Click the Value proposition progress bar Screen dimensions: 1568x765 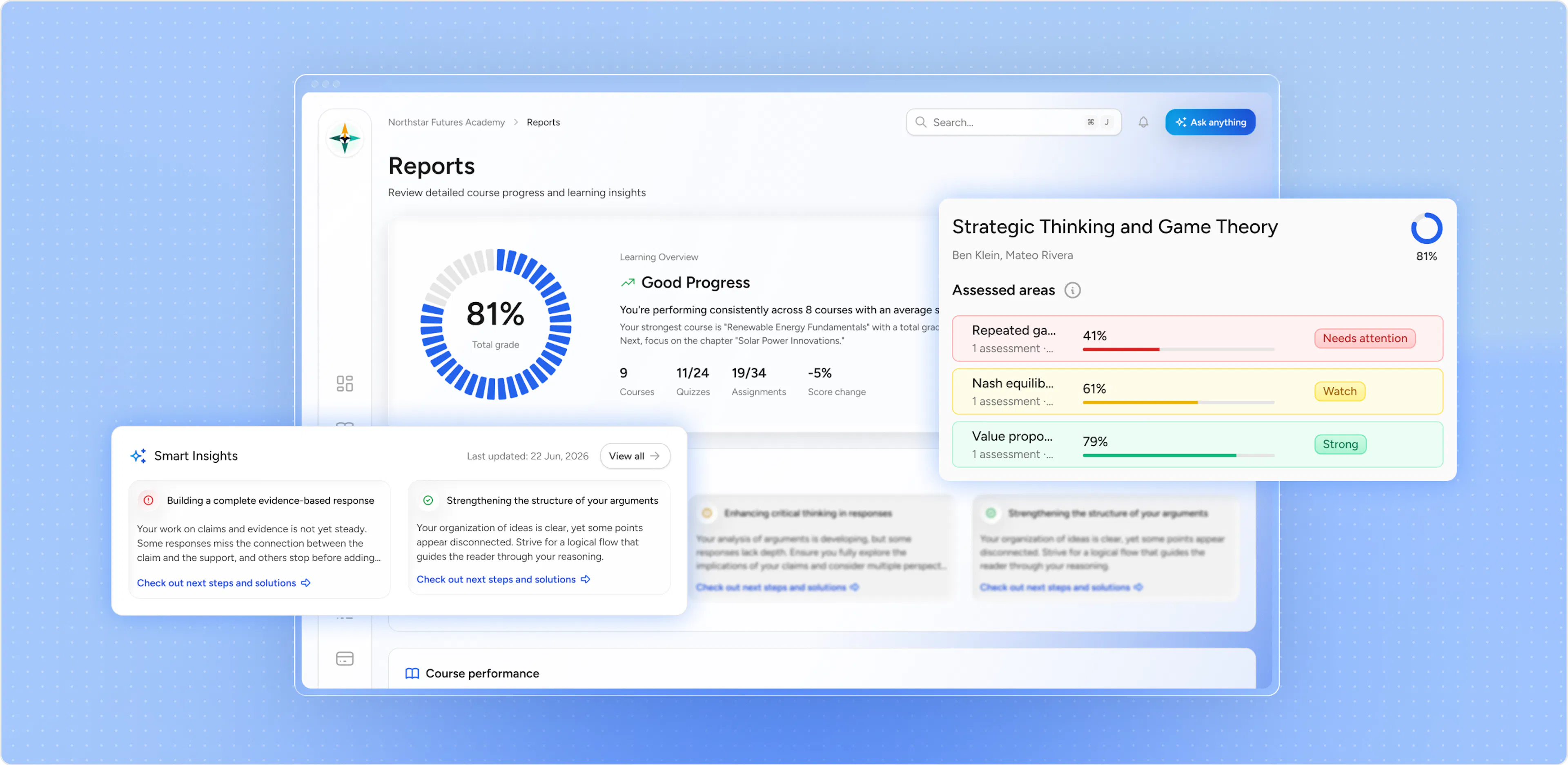[x=1178, y=455]
